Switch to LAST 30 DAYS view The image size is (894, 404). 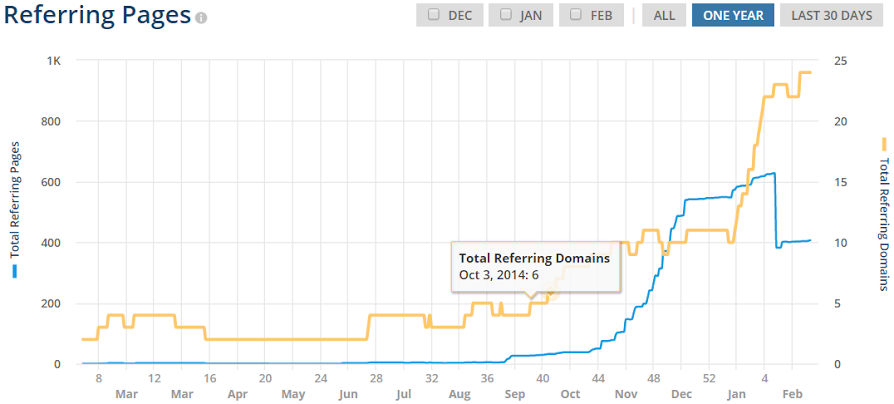click(x=831, y=15)
